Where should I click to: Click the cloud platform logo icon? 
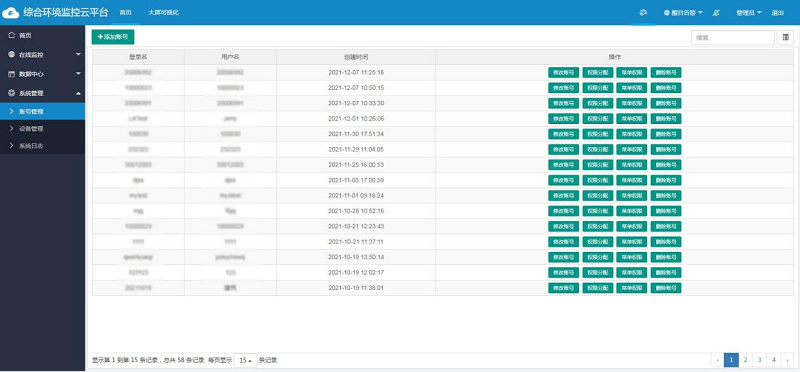(11, 13)
